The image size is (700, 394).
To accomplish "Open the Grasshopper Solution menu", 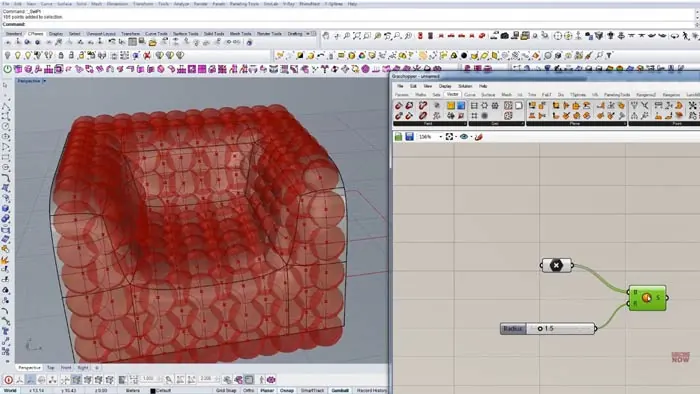I will point(465,86).
